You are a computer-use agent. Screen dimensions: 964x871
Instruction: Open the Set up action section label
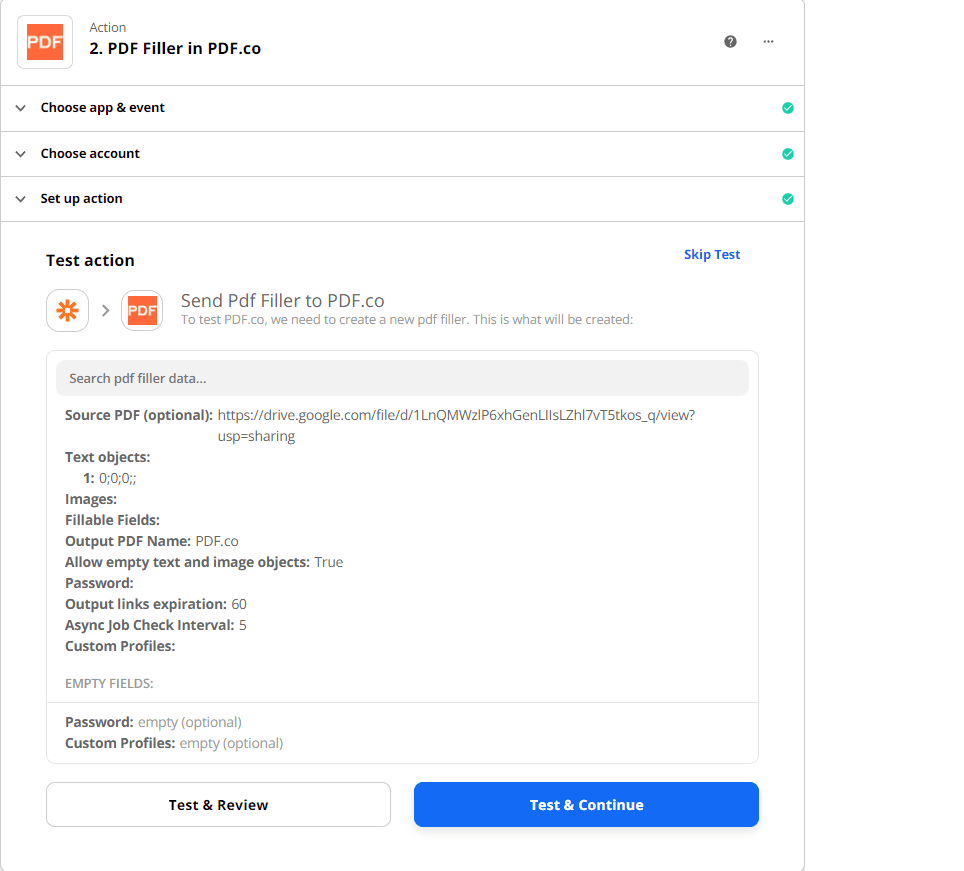coord(81,199)
